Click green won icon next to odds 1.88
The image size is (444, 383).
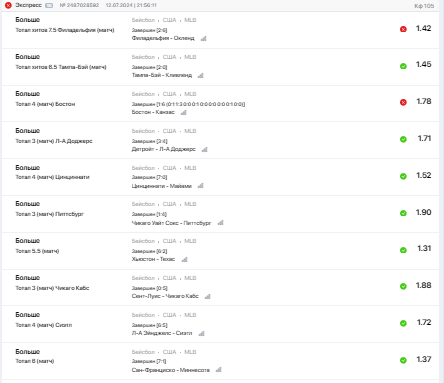pyautogui.click(x=403, y=286)
